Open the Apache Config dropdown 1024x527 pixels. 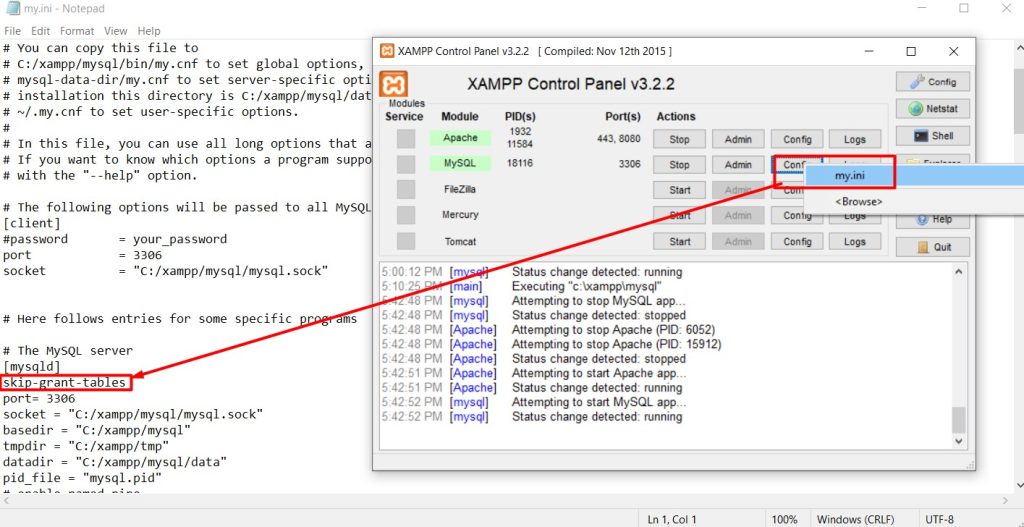[797, 140]
